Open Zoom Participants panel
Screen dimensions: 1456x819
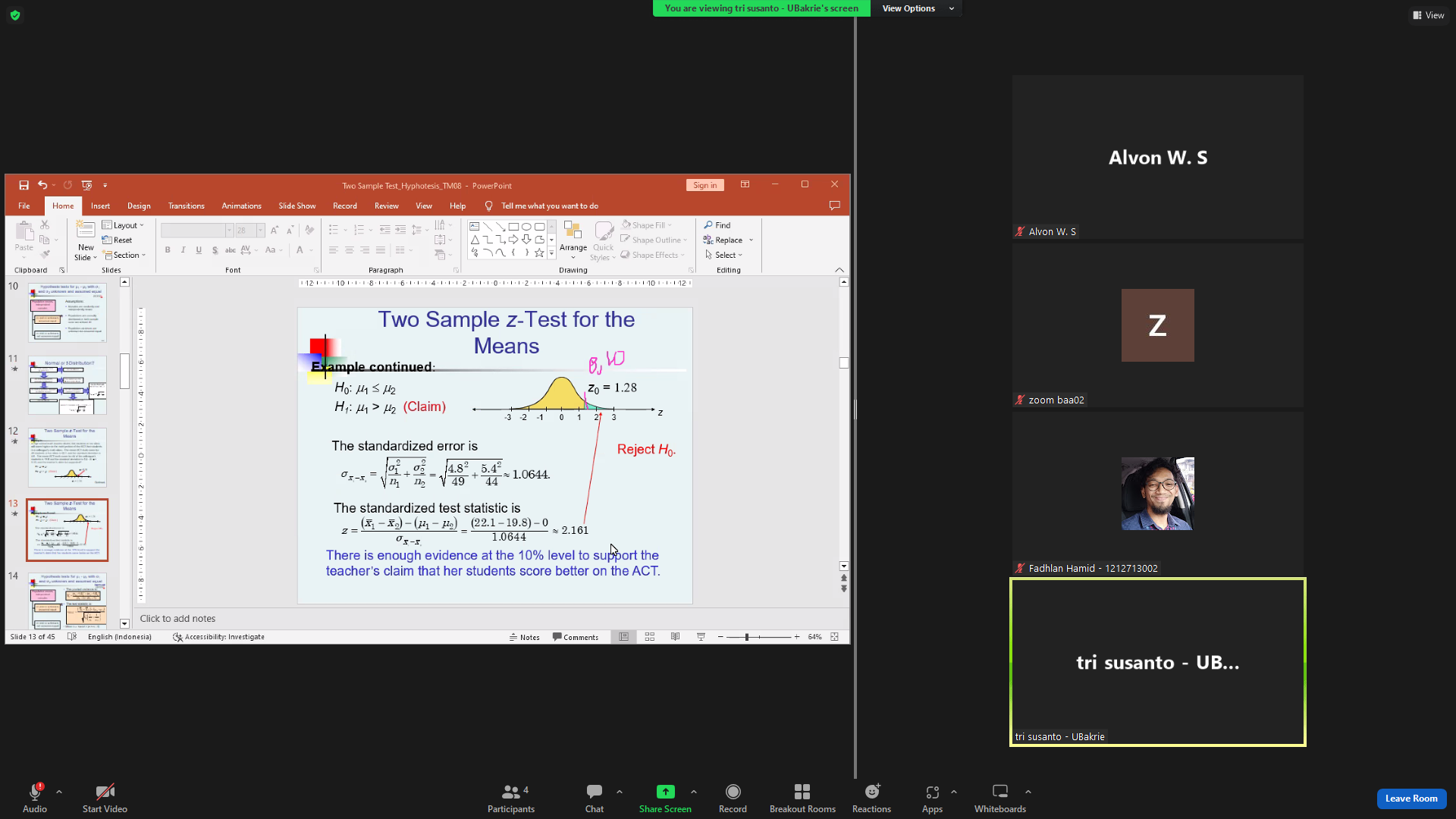point(511,798)
